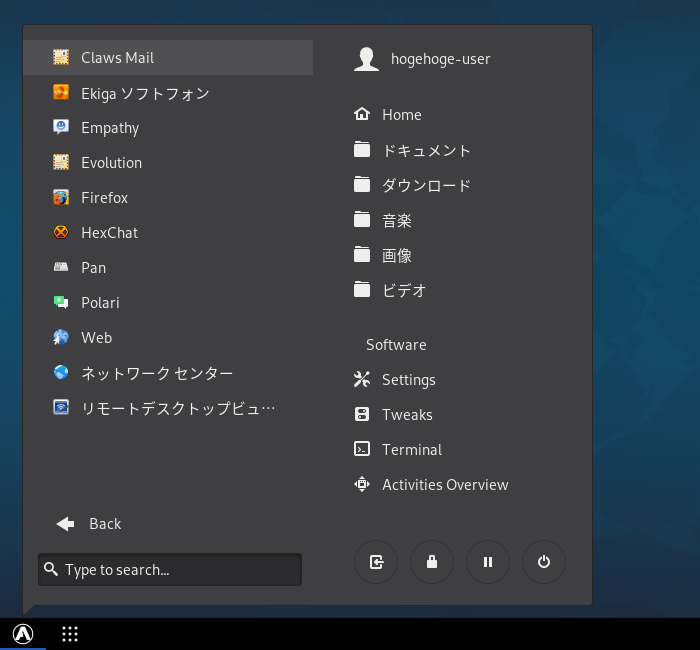Open the Home folder
700x650 pixels.
(x=464, y=114)
